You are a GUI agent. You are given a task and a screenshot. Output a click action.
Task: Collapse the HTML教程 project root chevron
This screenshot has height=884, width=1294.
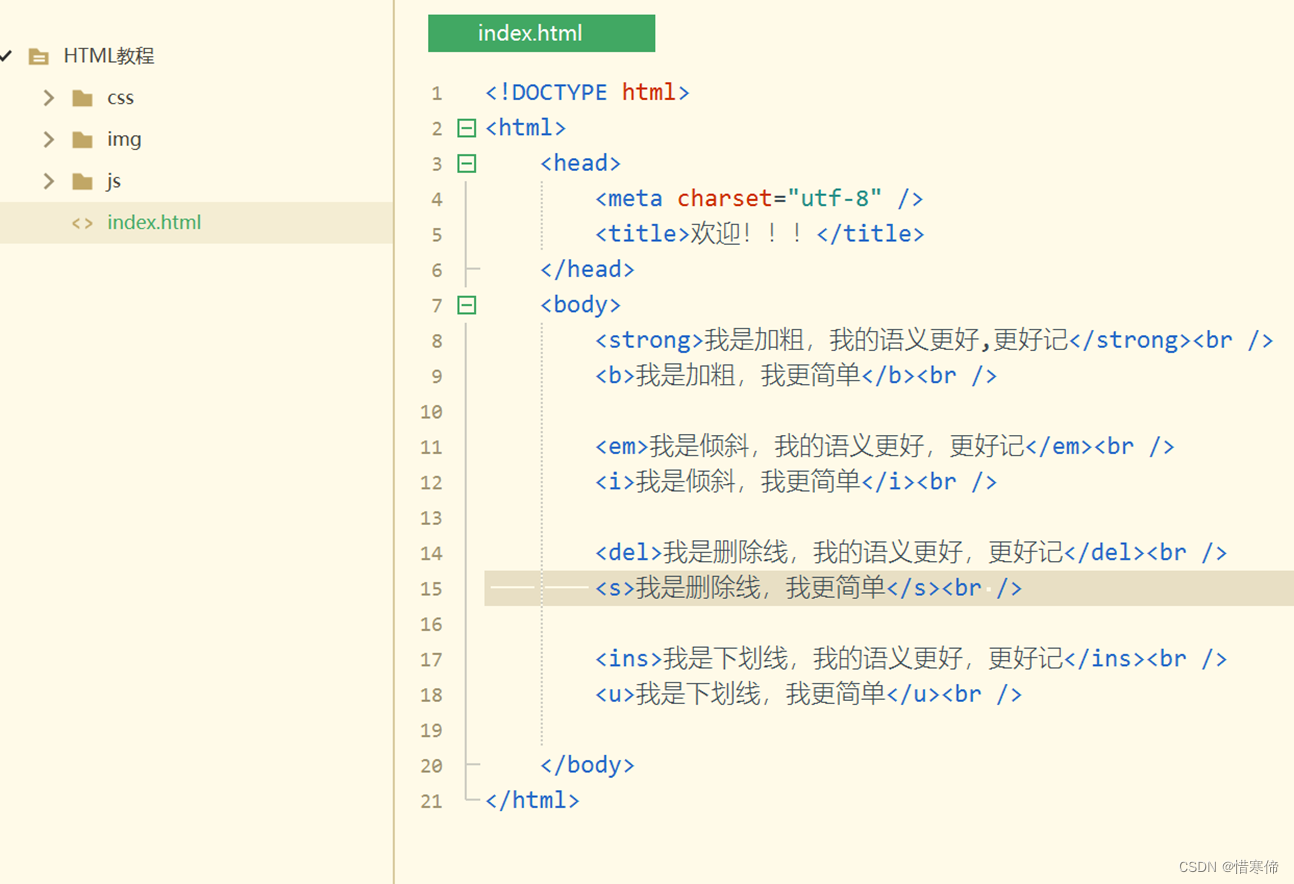click(x=5, y=56)
